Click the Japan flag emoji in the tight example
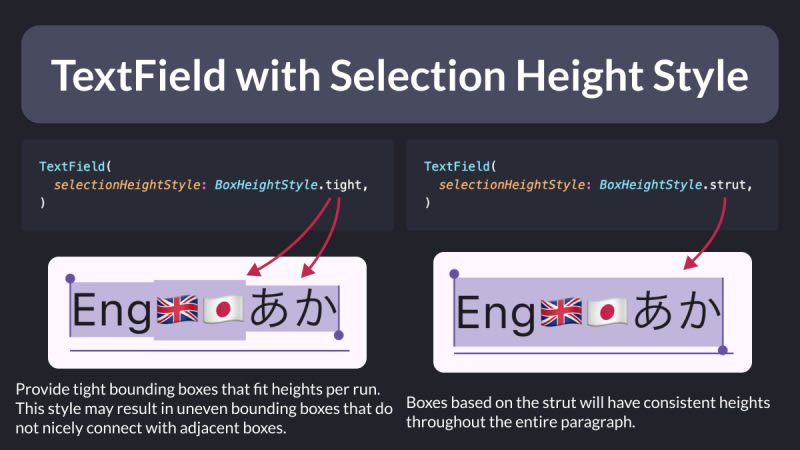Viewport: 800px width, 450px height. [223, 310]
